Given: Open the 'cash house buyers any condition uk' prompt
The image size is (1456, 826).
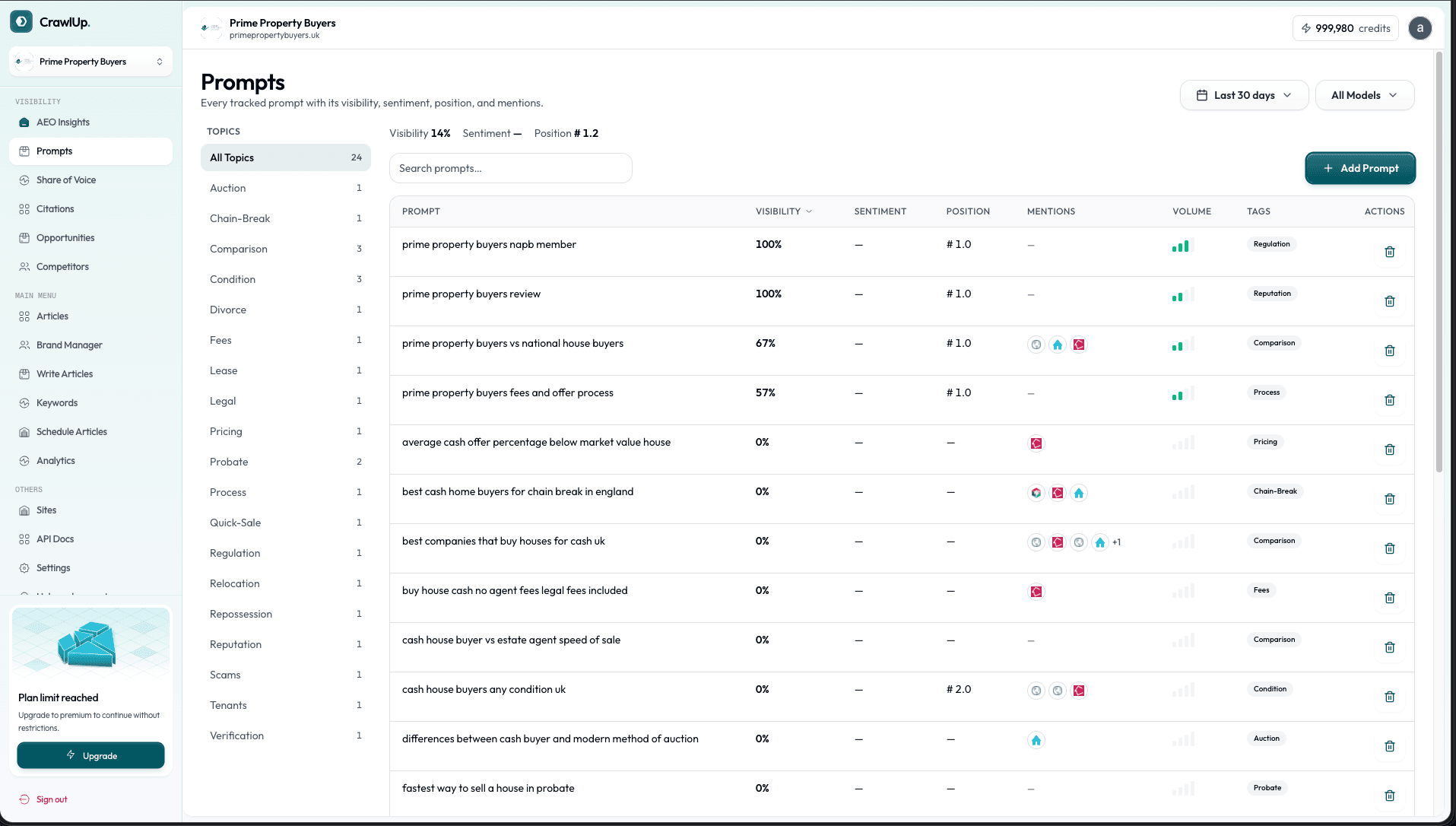Looking at the screenshot, I should coord(484,689).
